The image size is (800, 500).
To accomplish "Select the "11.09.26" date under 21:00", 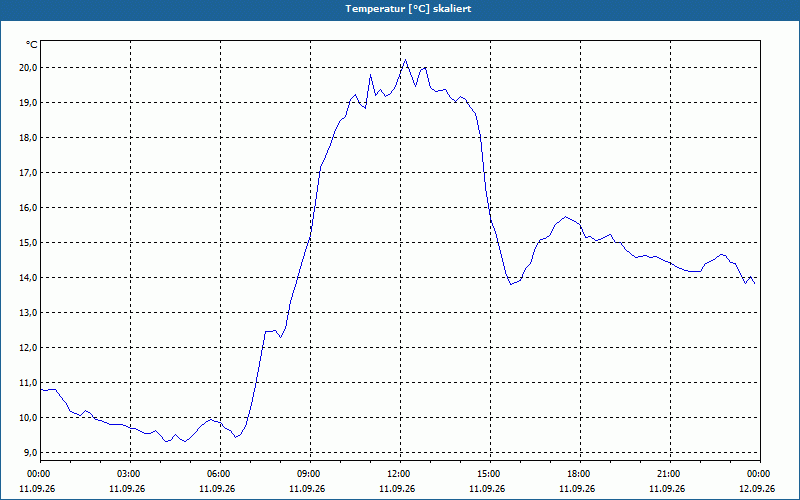I will coord(667,488).
